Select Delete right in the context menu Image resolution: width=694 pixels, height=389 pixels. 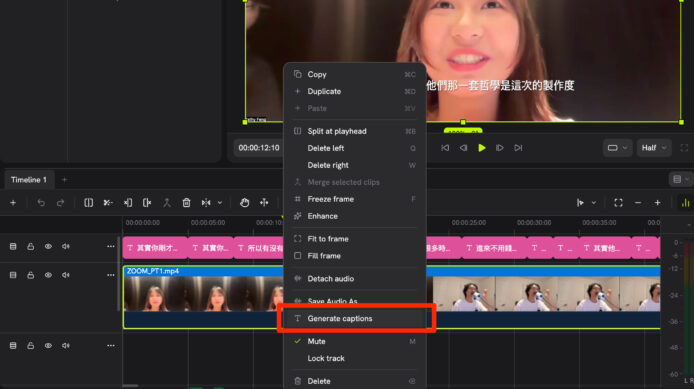(355, 165)
